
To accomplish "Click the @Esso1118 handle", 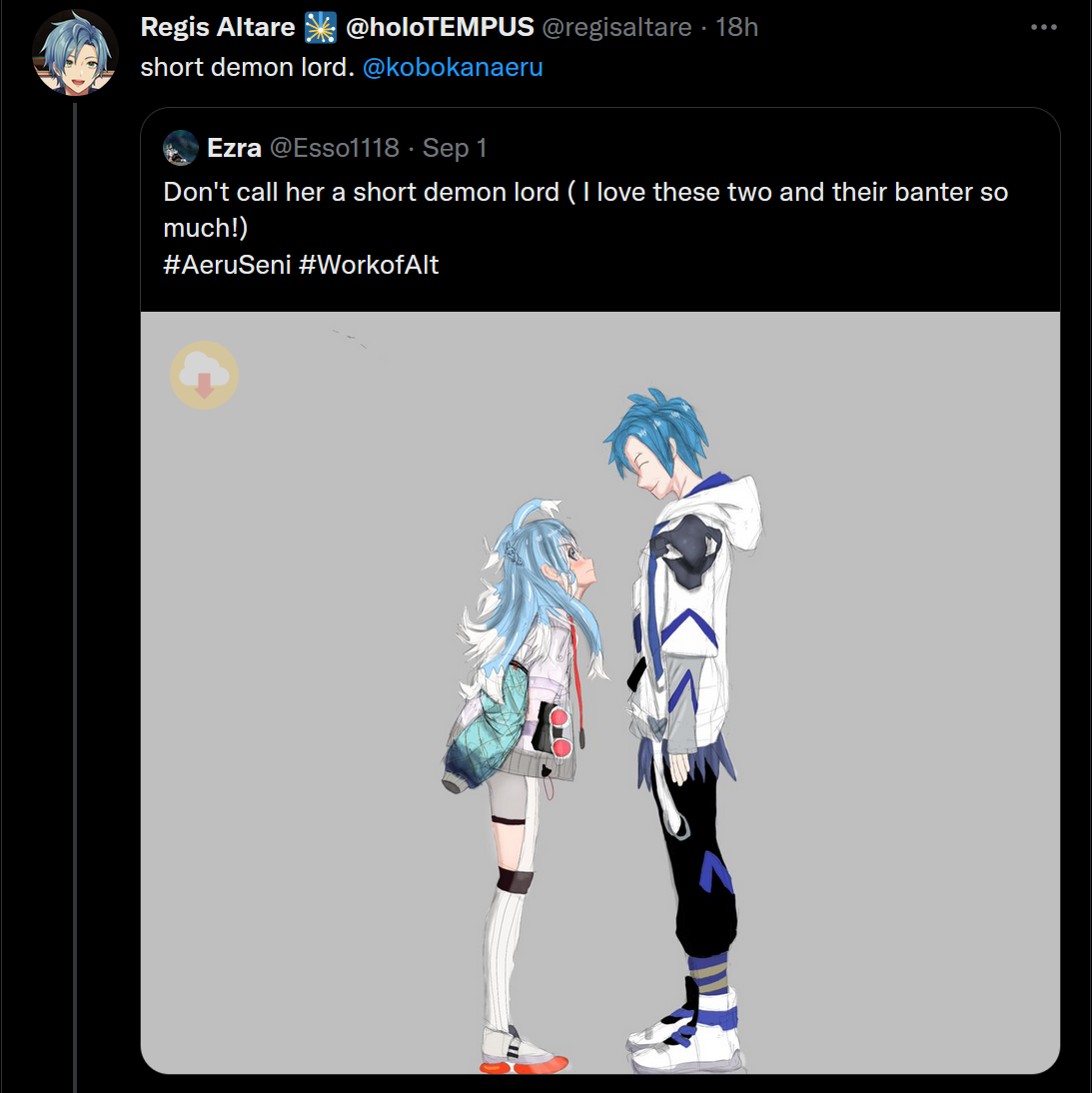I will tap(335, 148).
